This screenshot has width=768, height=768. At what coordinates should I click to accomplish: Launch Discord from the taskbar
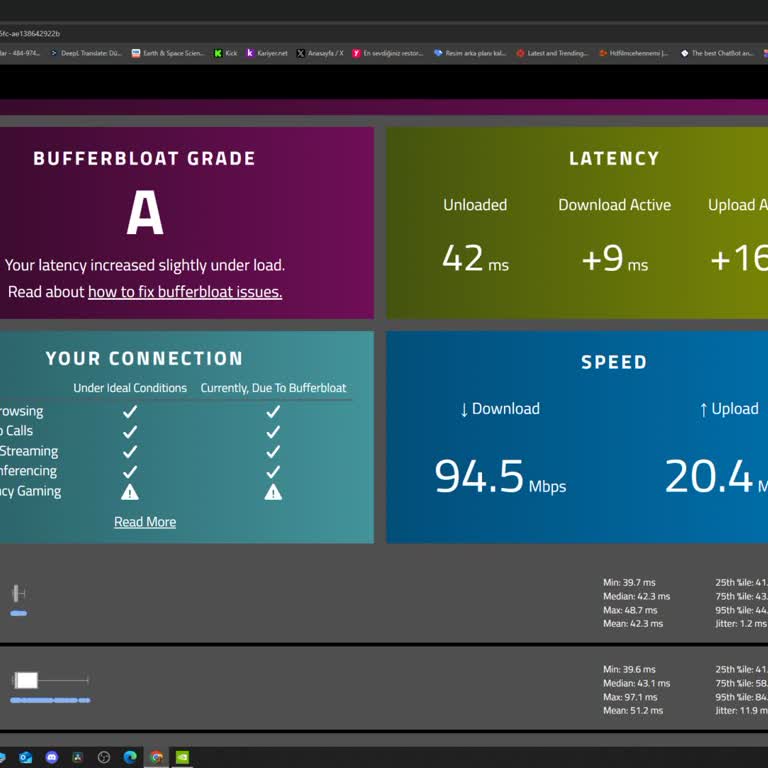tap(52, 757)
